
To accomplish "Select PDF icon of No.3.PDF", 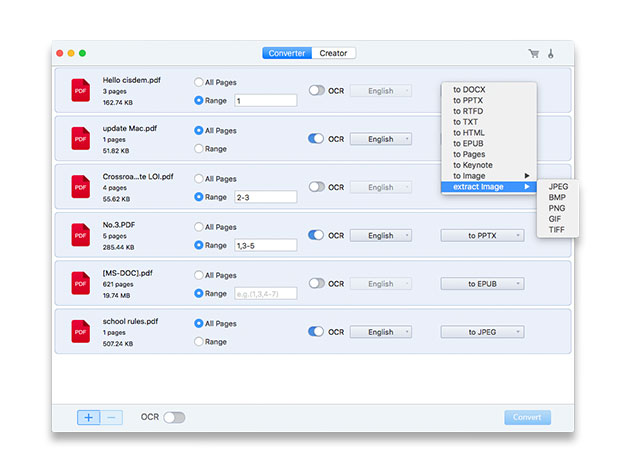I will click(80, 235).
